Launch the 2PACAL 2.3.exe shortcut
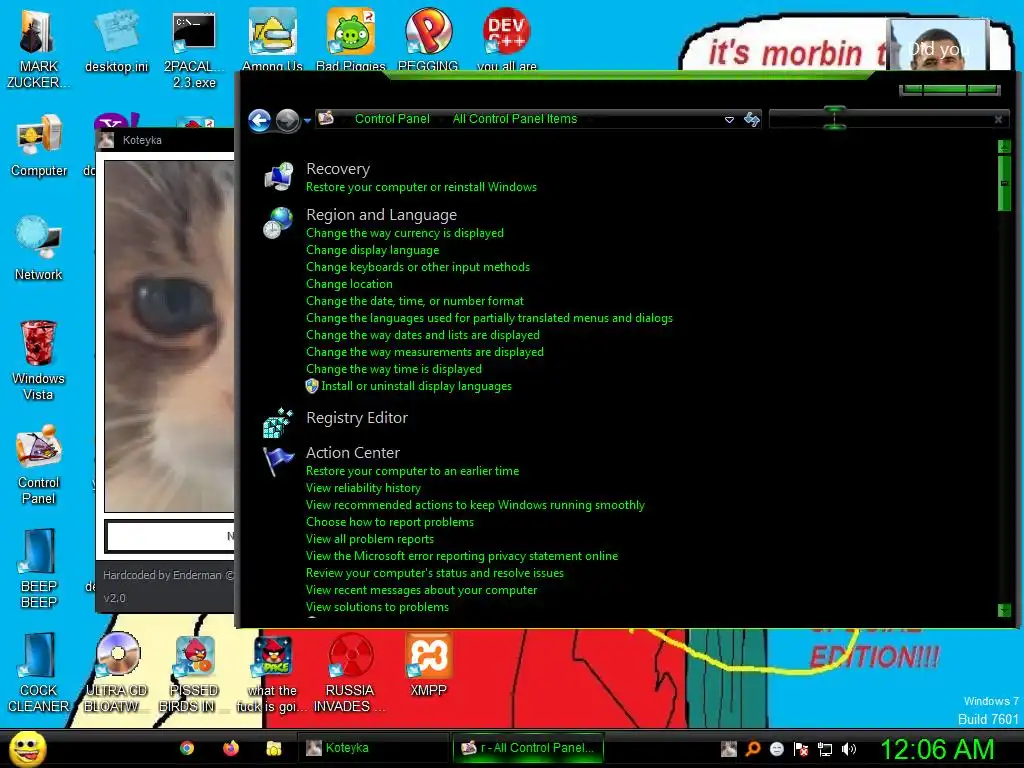Screen dimensions: 1024x768 pos(194,48)
